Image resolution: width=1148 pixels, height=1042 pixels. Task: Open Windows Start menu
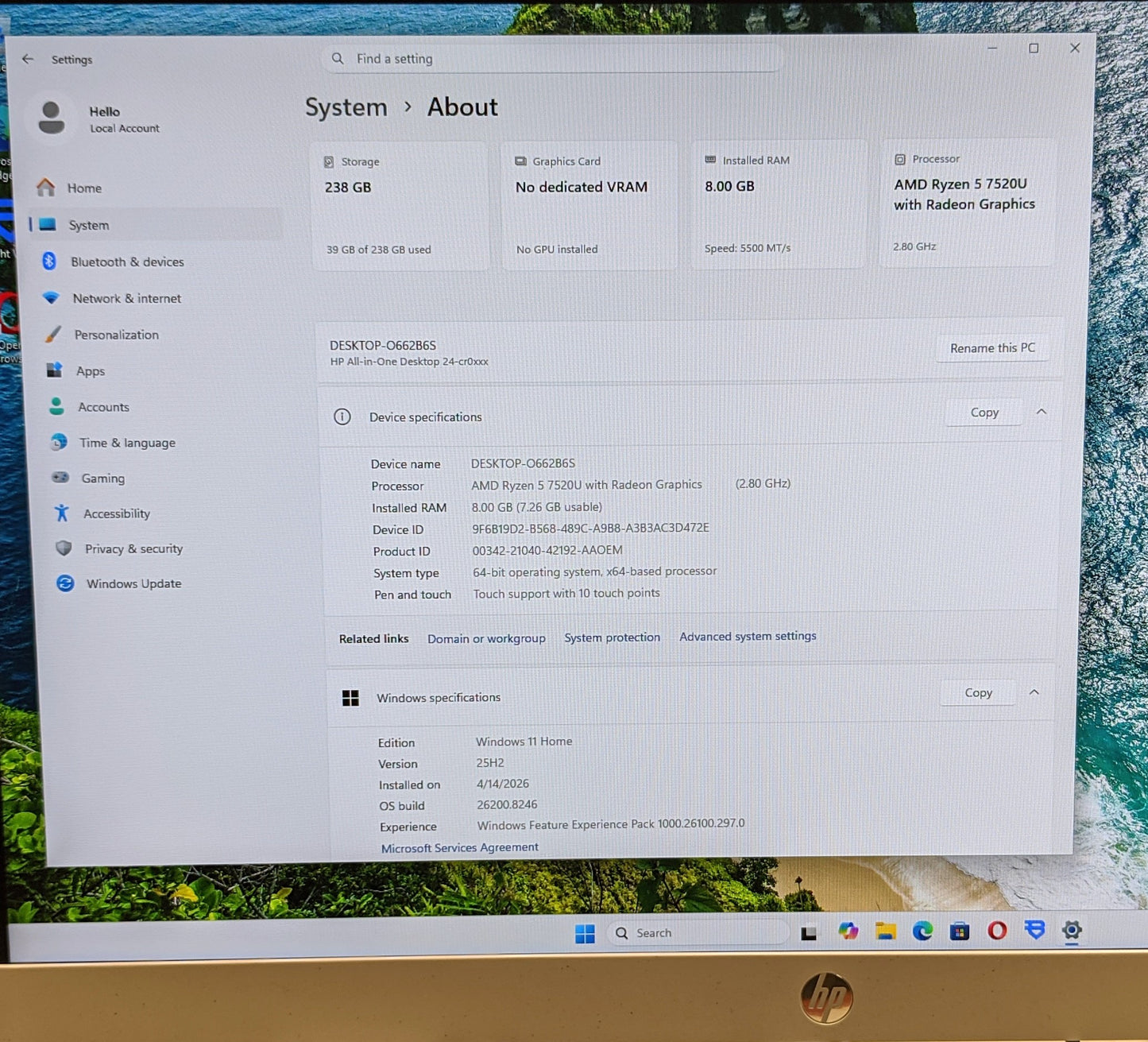coord(585,933)
